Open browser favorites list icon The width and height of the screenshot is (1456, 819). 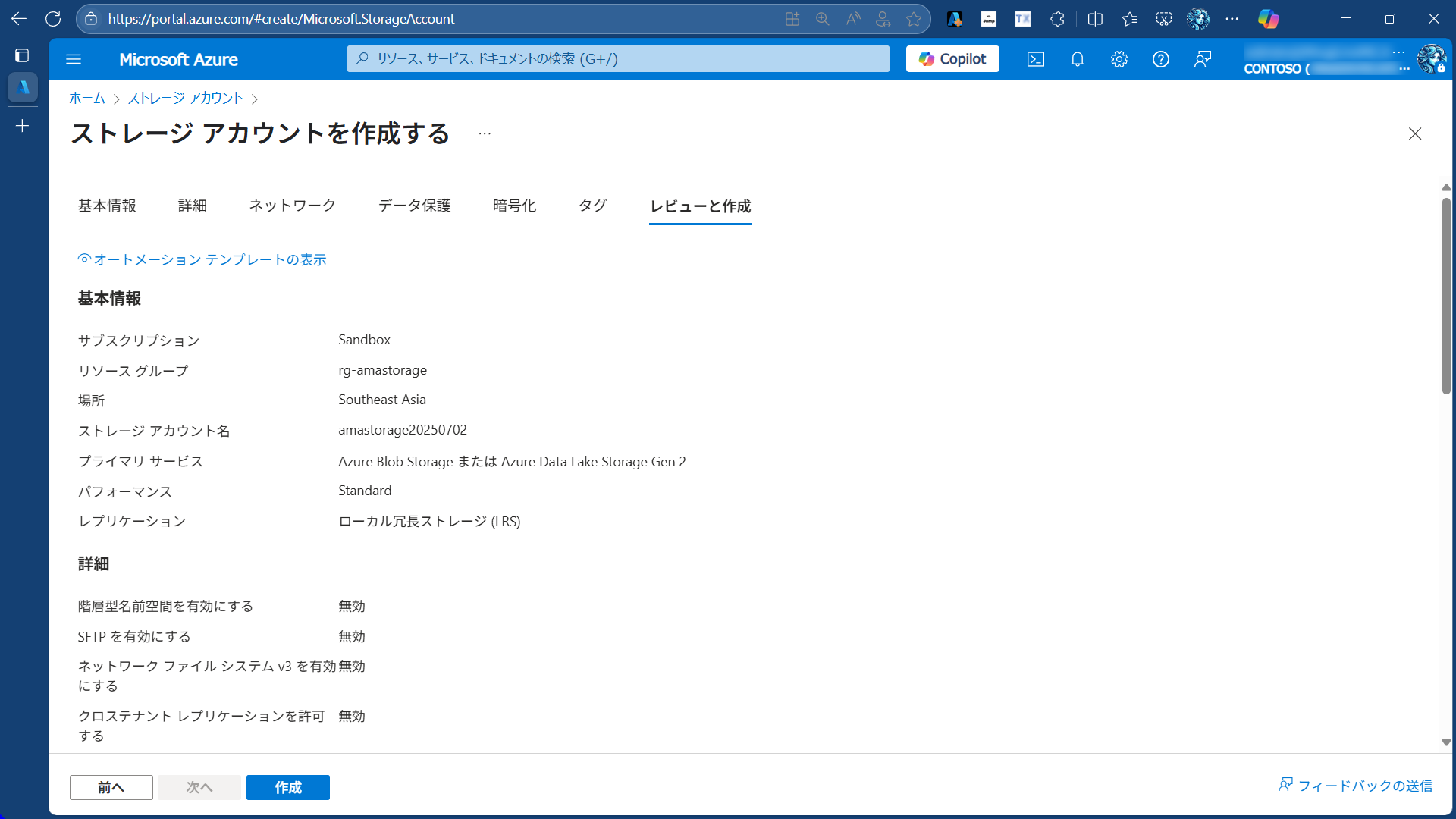1130,19
